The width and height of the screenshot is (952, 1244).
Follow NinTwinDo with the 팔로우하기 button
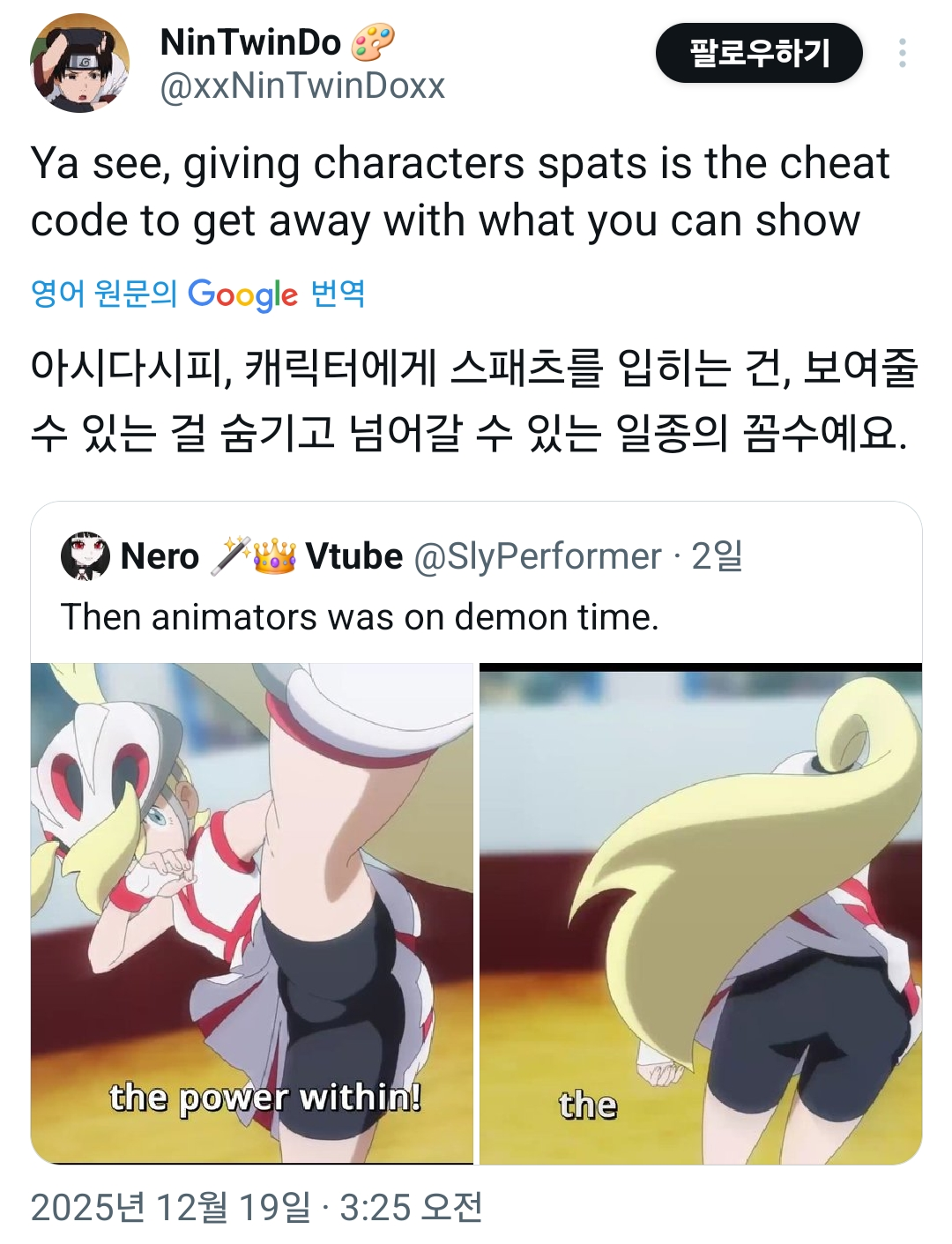click(x=759, y=53)
